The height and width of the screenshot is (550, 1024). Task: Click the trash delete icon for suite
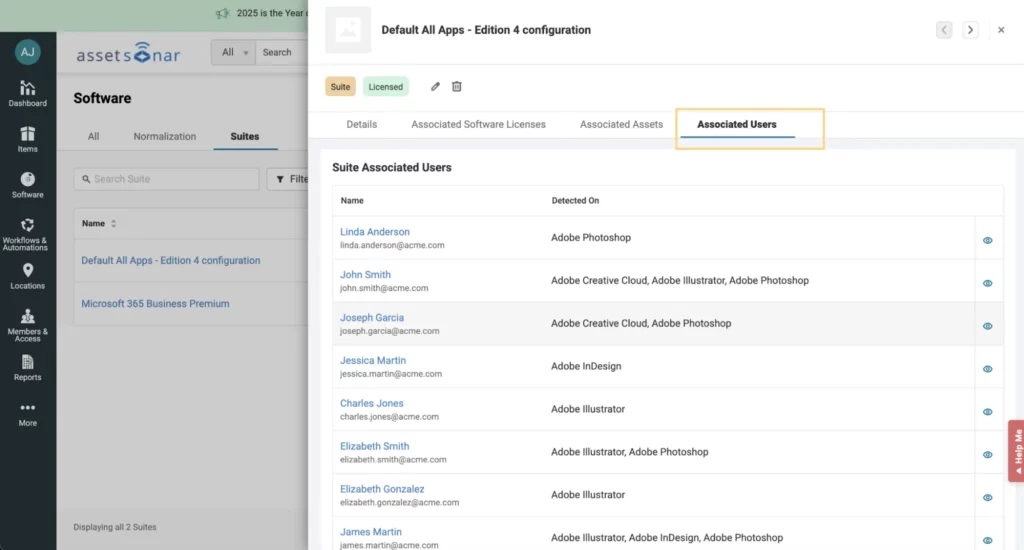pos(457,87)
